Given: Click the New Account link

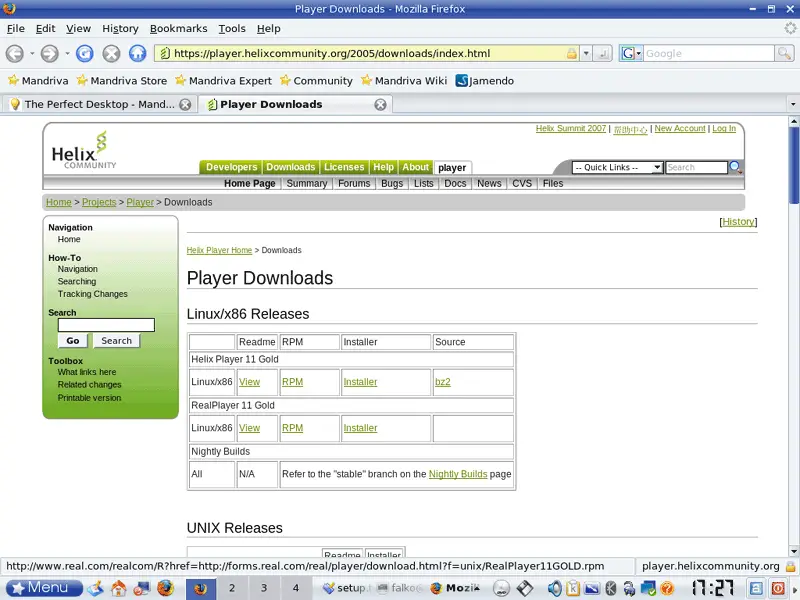Looking at the screenshot, I should pos(680,129).
